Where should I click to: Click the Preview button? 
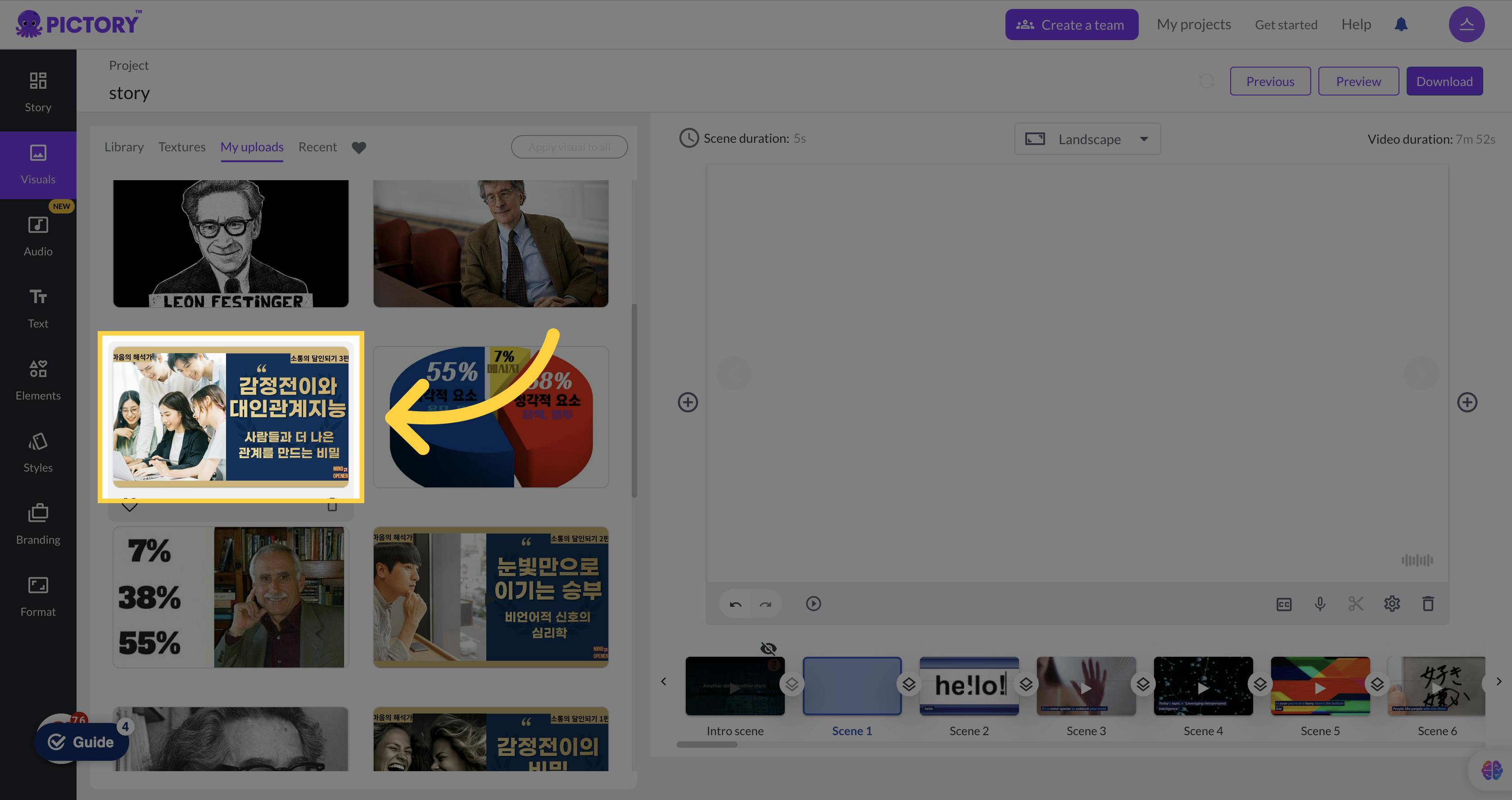coord(1358,81)
